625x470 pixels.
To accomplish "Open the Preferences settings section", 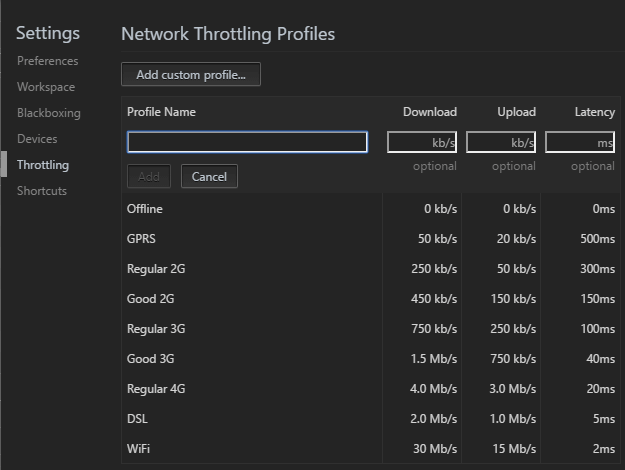I will pos(47,61).
